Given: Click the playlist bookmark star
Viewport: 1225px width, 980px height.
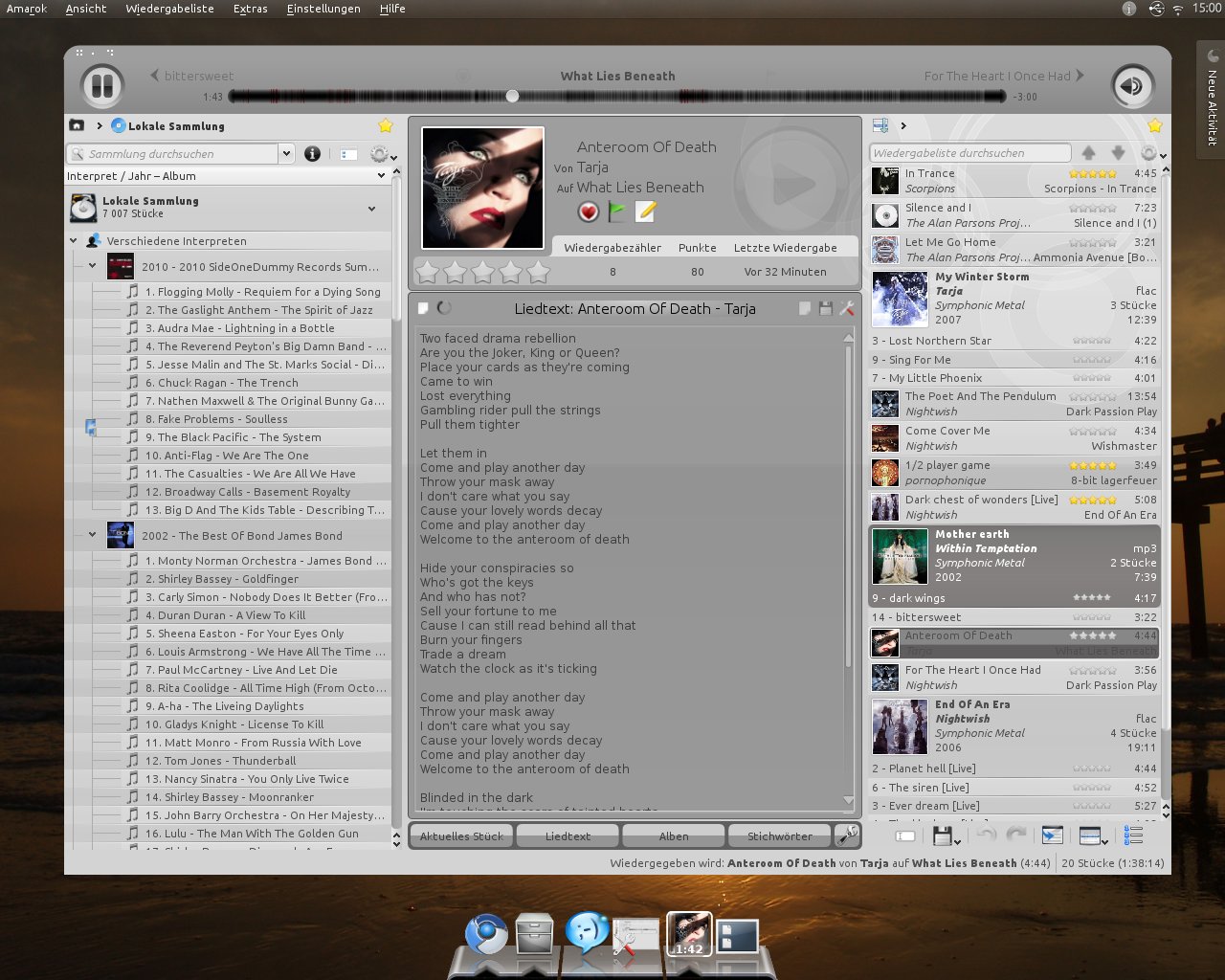Looking at the screenshot, I should tap(1155, 125).
